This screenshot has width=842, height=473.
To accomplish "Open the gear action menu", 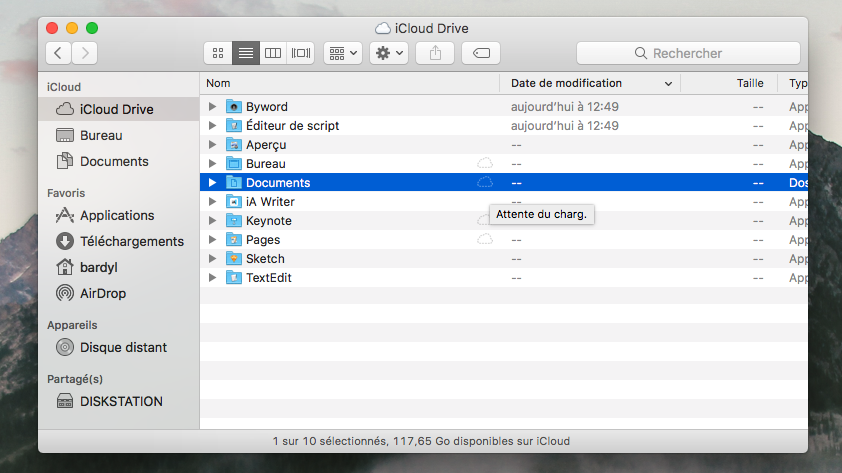I will pyautogui.click(x=389, y=53).
